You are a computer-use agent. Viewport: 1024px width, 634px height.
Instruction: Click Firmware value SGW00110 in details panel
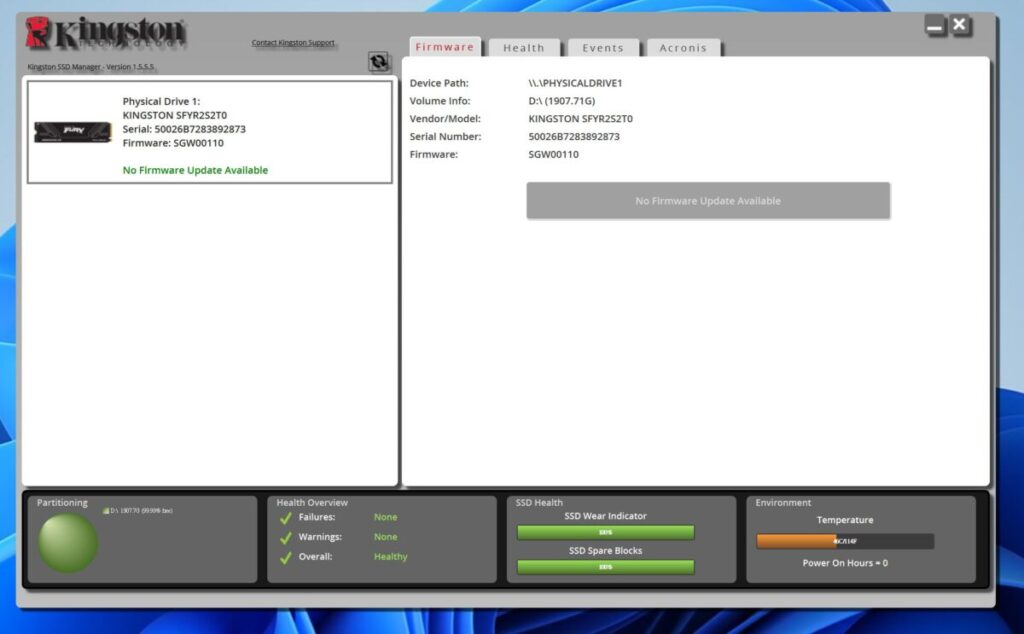click(553, 154)
